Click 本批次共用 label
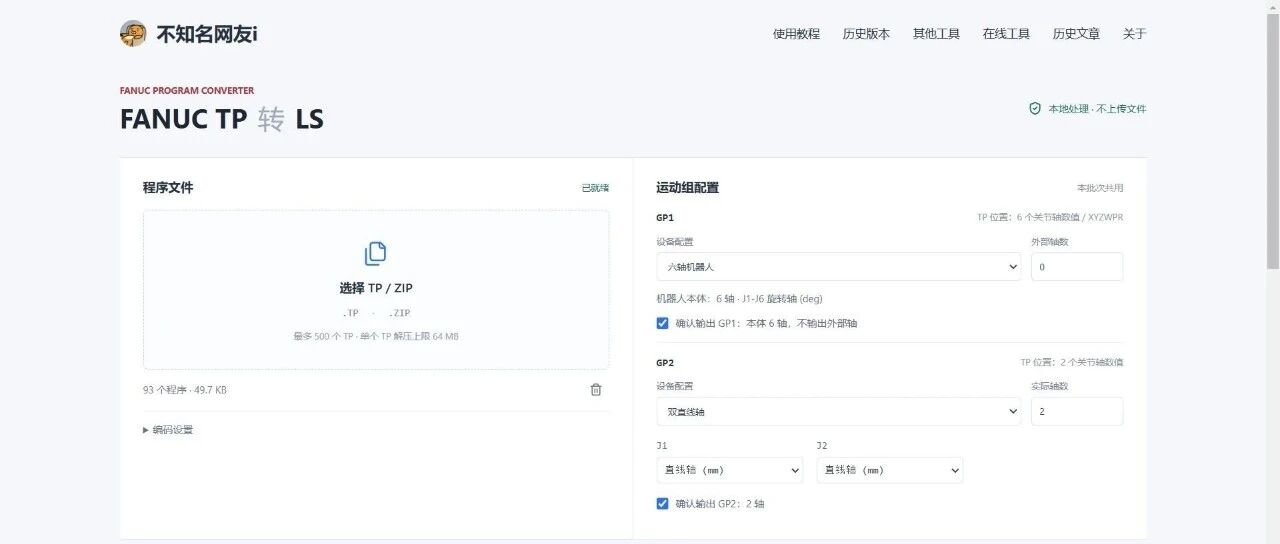Image resolution: width=1280 pixels, height=544 pixels. [1100, 188]
